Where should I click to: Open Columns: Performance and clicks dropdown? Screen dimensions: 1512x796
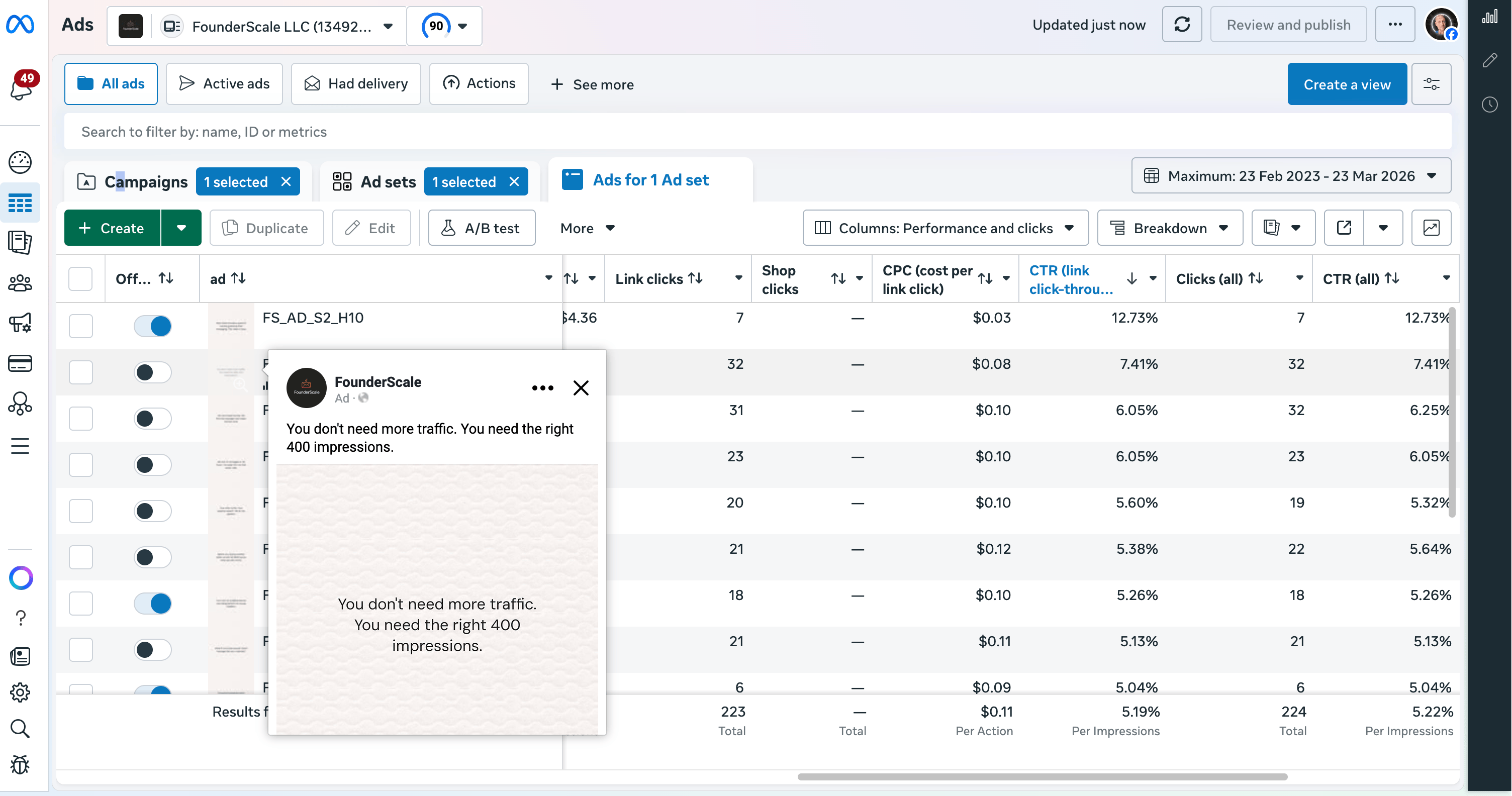tap(946, 228)
